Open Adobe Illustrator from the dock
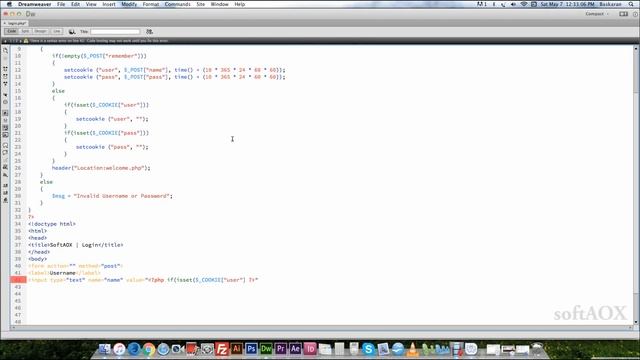Viewport: 640px width, 360px height. [236, 349]
